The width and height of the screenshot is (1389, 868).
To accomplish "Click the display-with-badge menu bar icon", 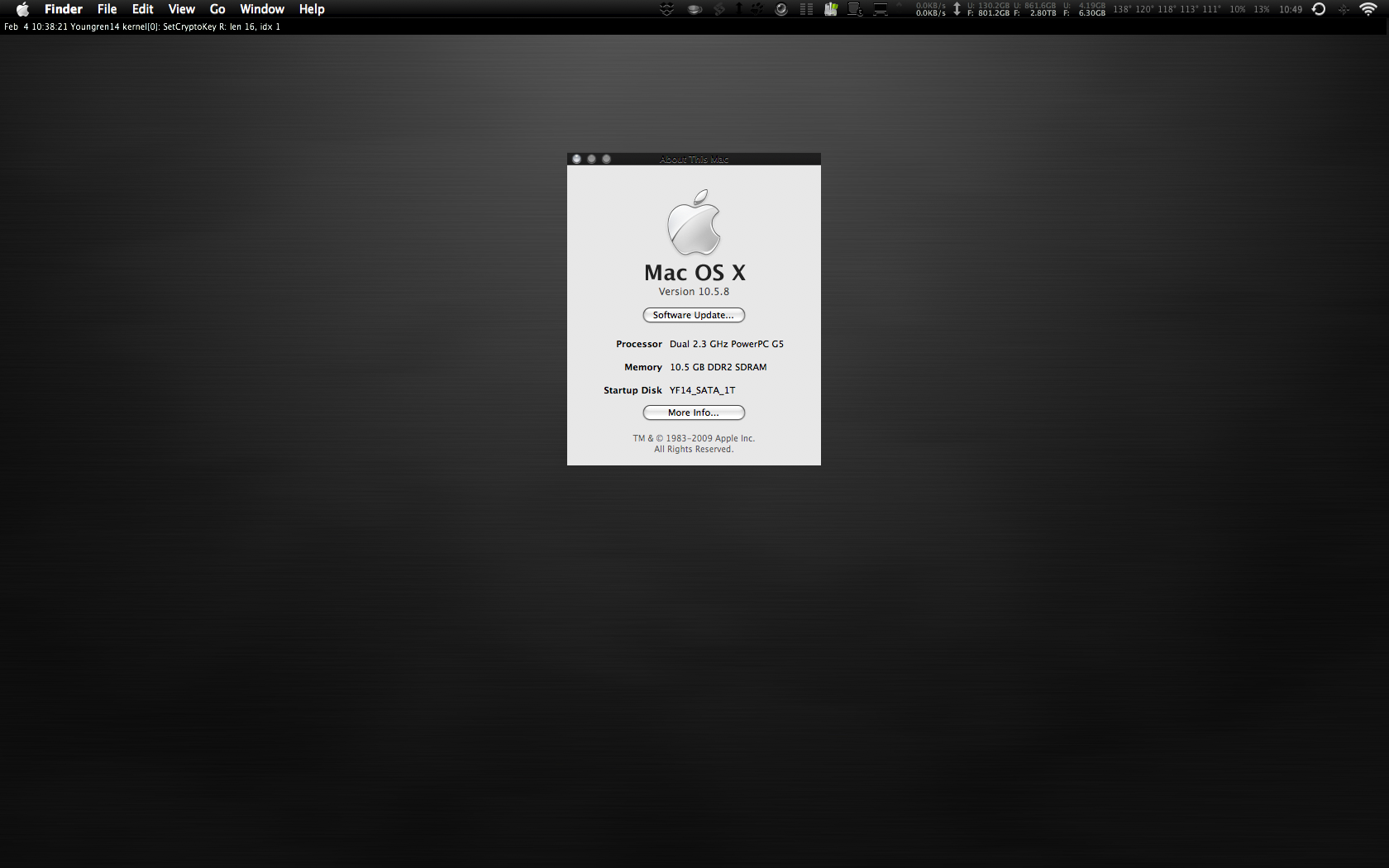I will pos(855,9).
